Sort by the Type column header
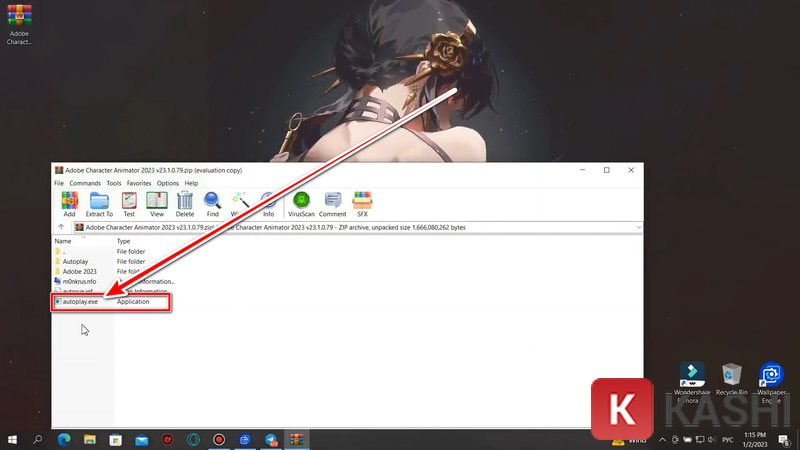The height and width of the screenshot is (450, 800). (123, 241)
